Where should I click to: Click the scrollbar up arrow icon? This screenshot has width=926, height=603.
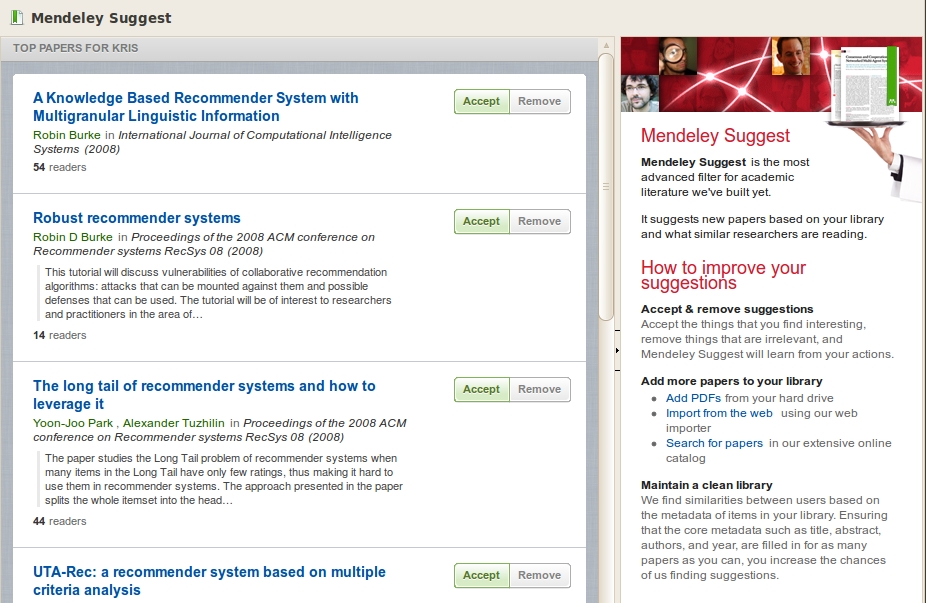pos(606,44)
